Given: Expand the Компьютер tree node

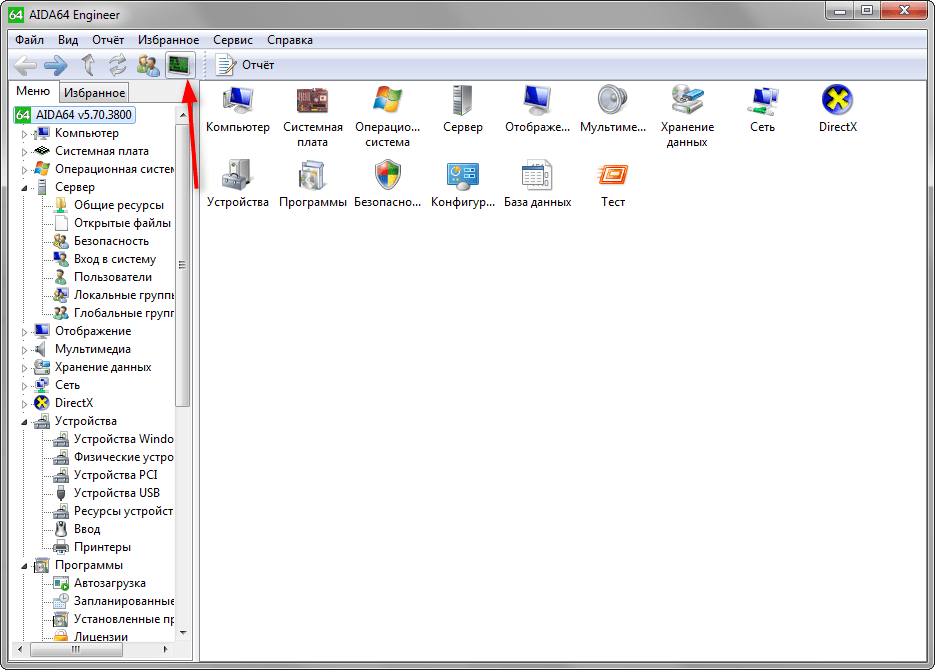Looking at the screenshot, I should 25,134.
